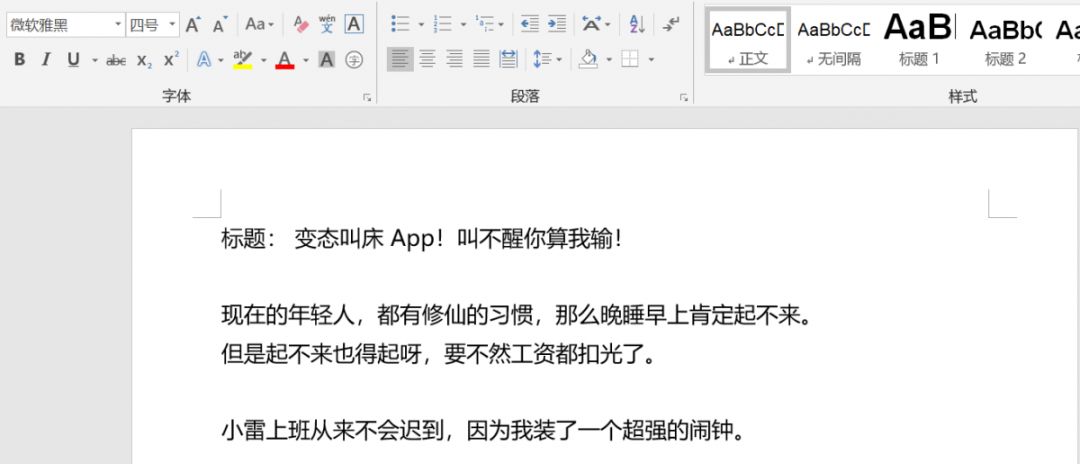Expand line spacing dropdown arrow
The image size is (1080, 464).
coord(559,60)
